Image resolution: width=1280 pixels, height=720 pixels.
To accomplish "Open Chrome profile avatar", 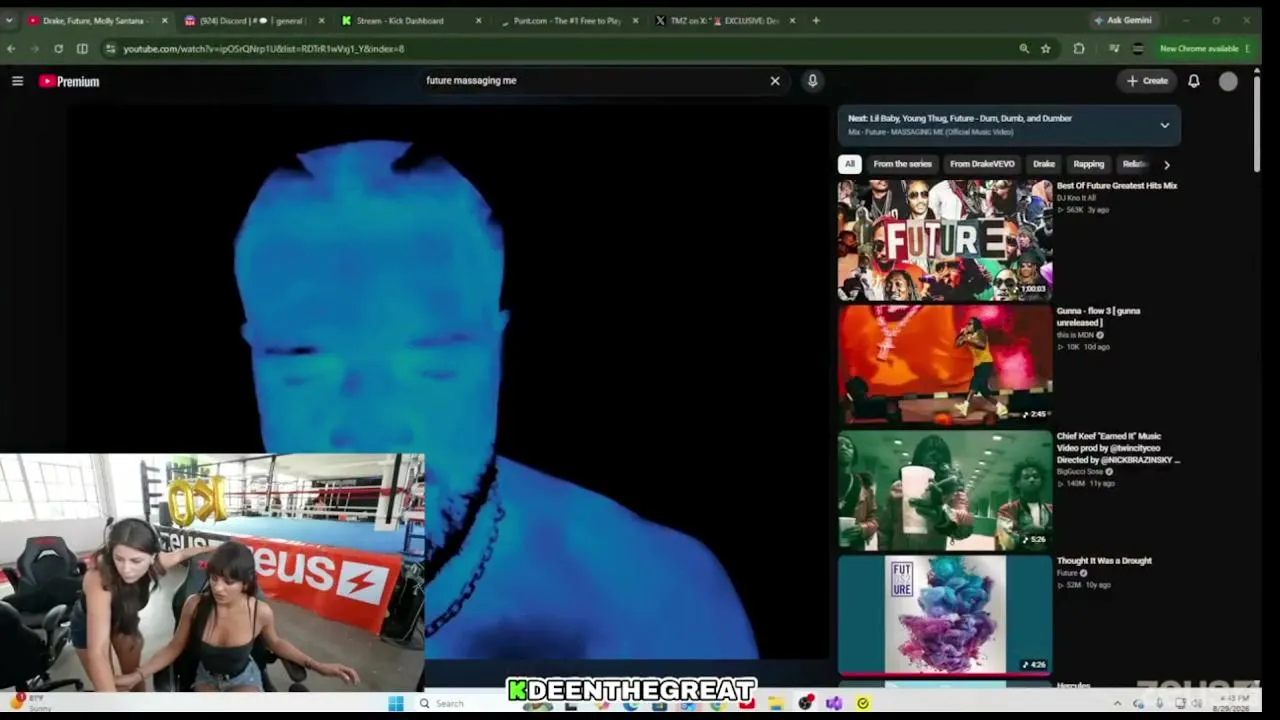I will [x=1137, y=48].
